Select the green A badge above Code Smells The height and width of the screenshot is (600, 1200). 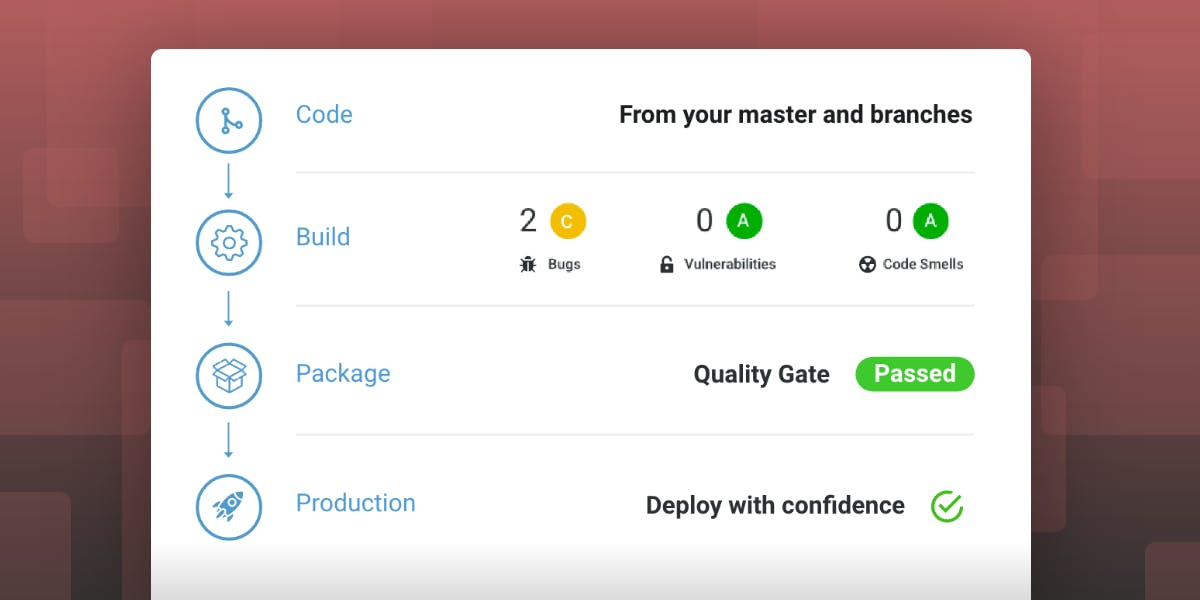(930, 221)
